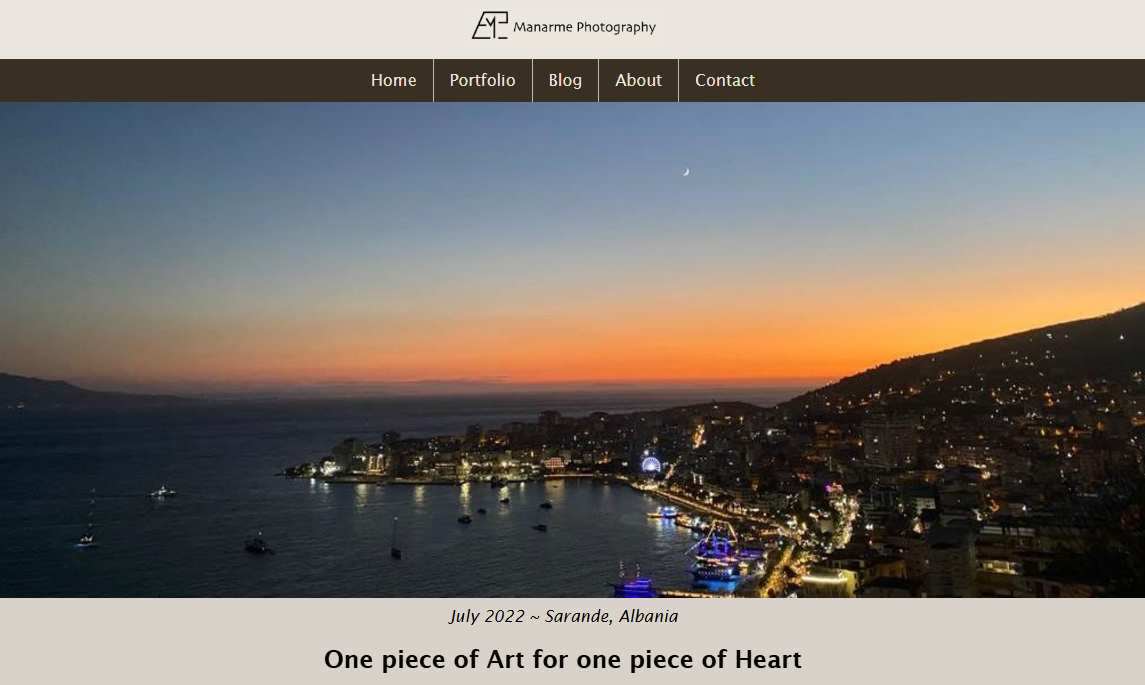The width and height of the screenshot is (1145, 685).
Task: Click the One piece of Art heading
Action: (563, 659)
